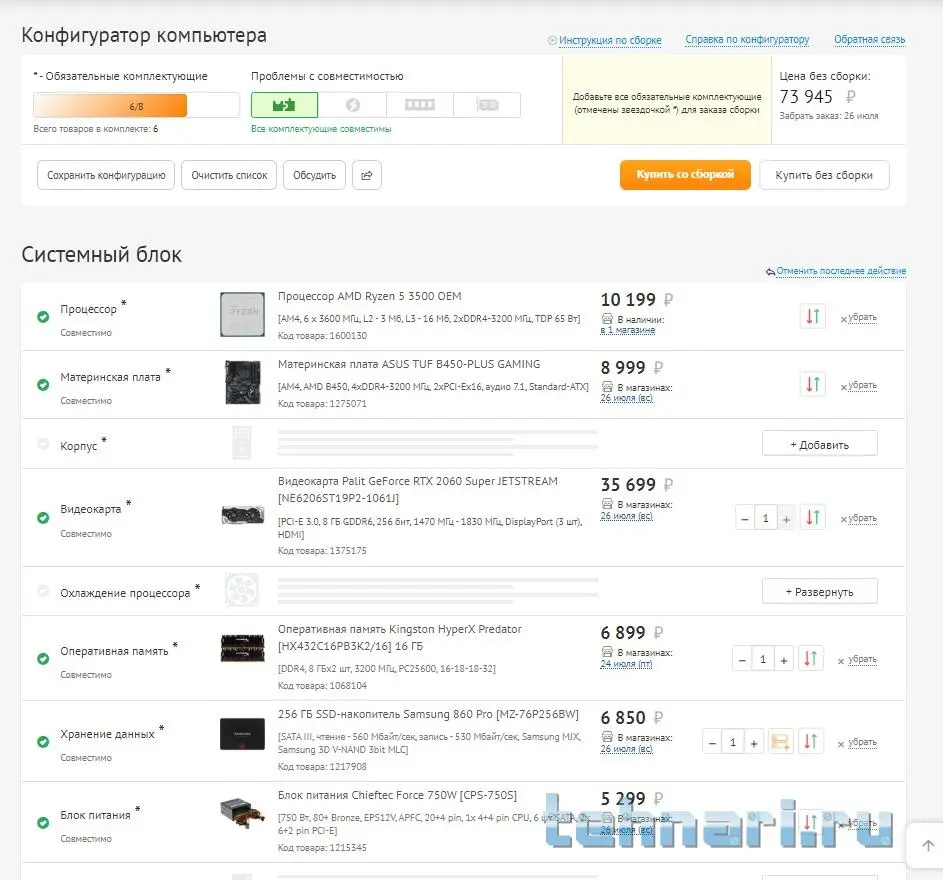This screenshot has width=943, height=880.
Task: Click Очистить список button
Action: click(229, 175)
